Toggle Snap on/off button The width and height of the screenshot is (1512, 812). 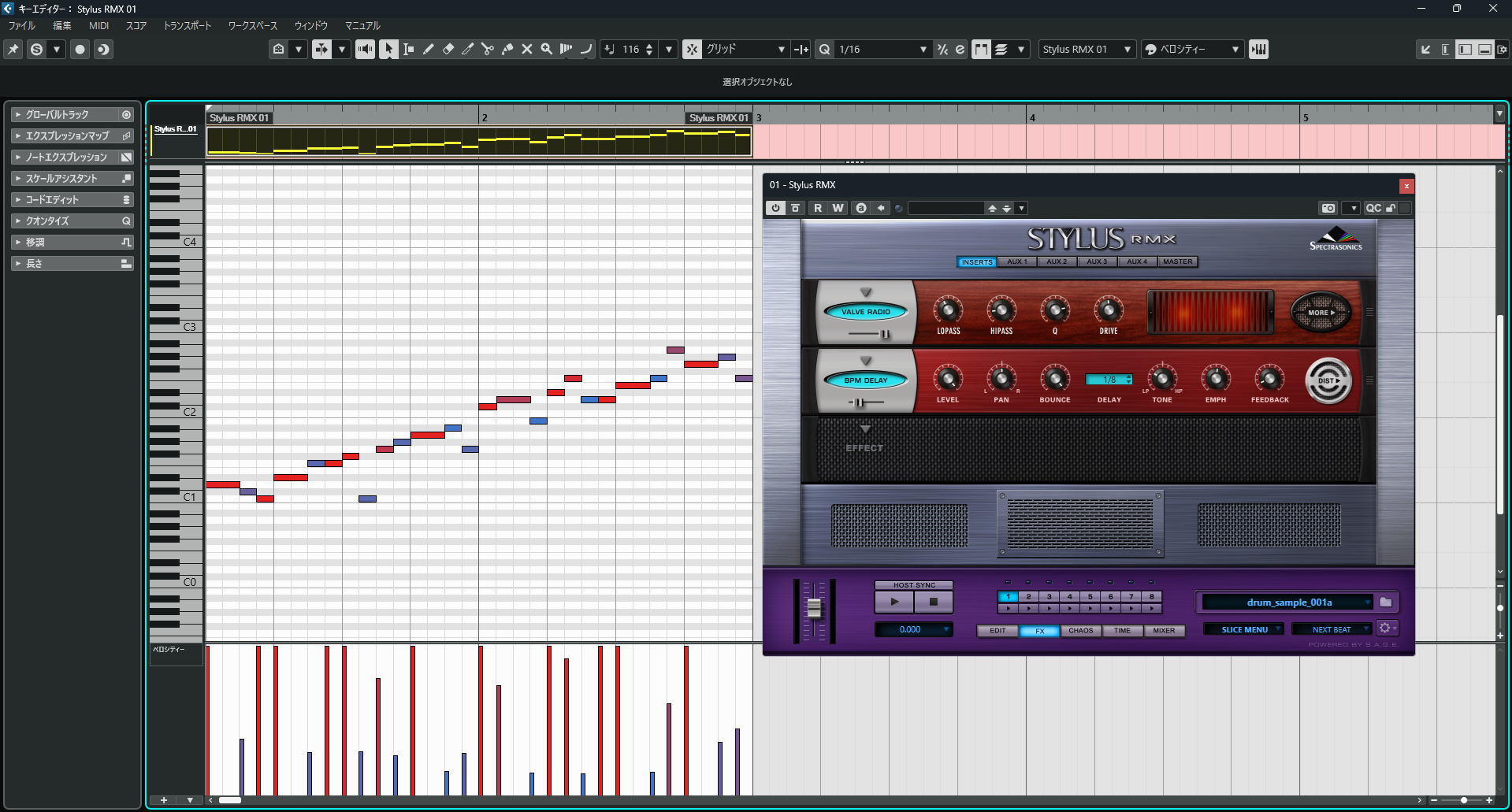click(x=692, y=49)
